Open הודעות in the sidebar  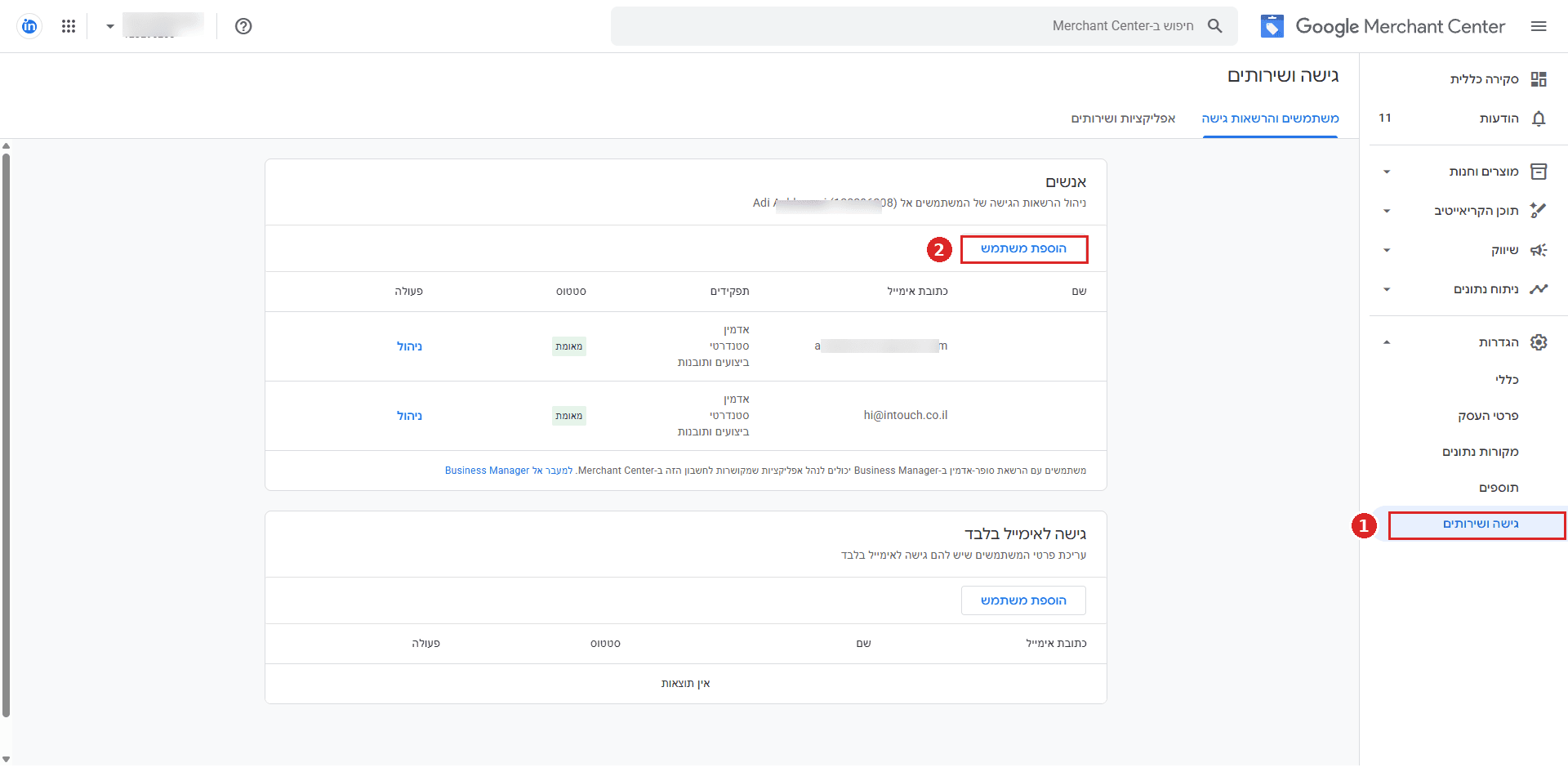click(1499, 118)
